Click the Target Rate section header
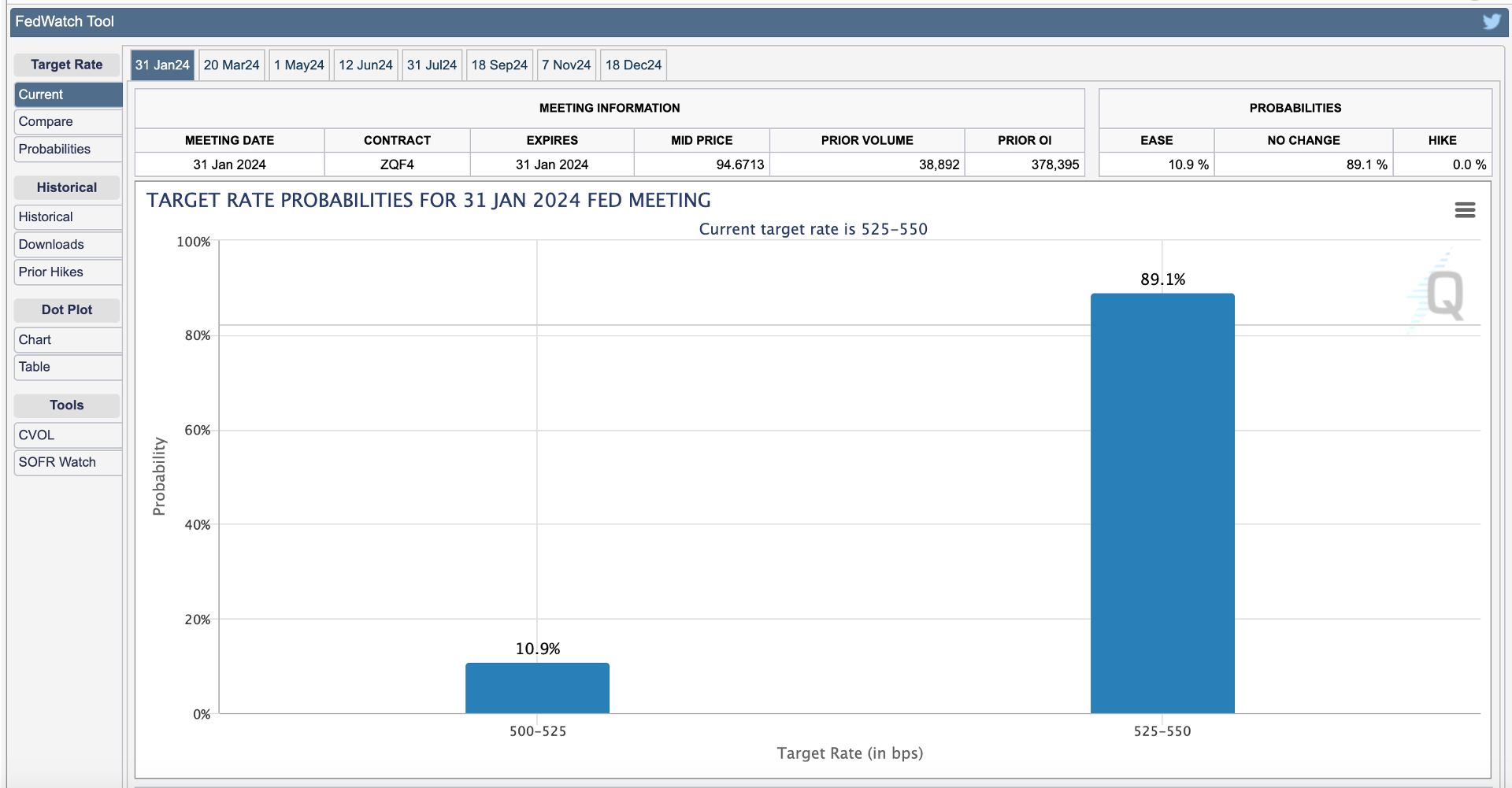This screenshot has width=1512, height=788. tap(67, 65)
